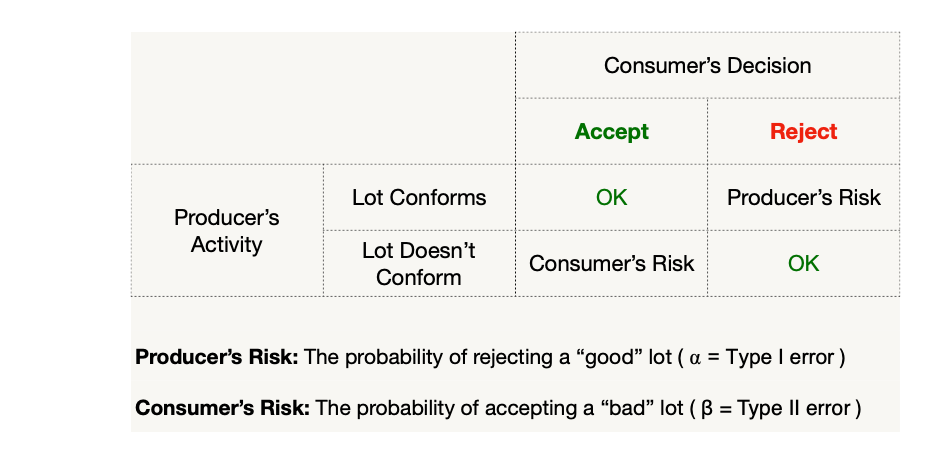Click the Producer's Risk table cell

803,198
